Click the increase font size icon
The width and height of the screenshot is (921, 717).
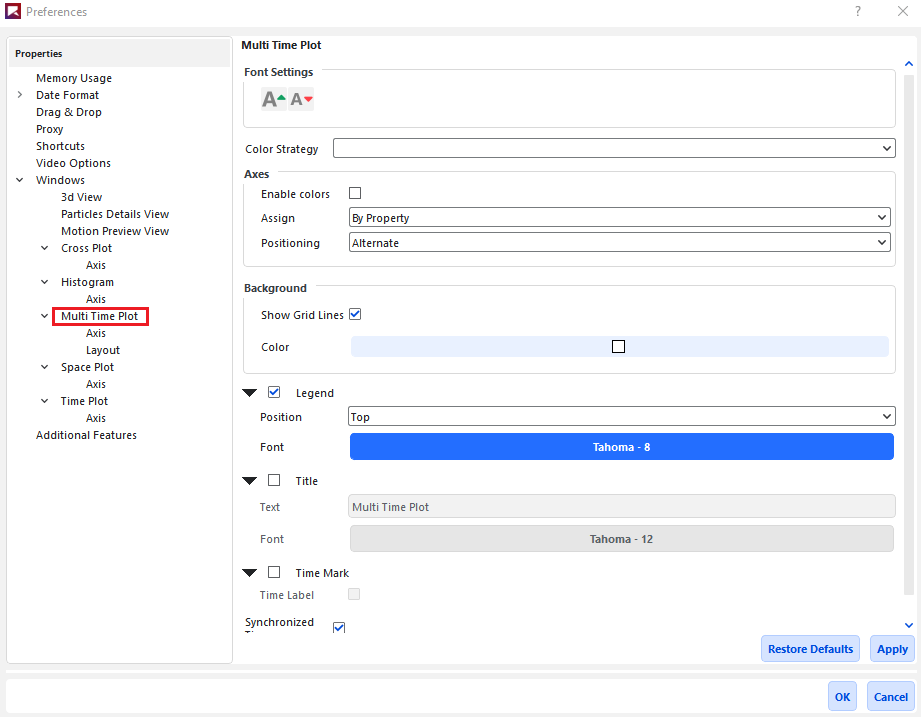(x=273, y=99)
